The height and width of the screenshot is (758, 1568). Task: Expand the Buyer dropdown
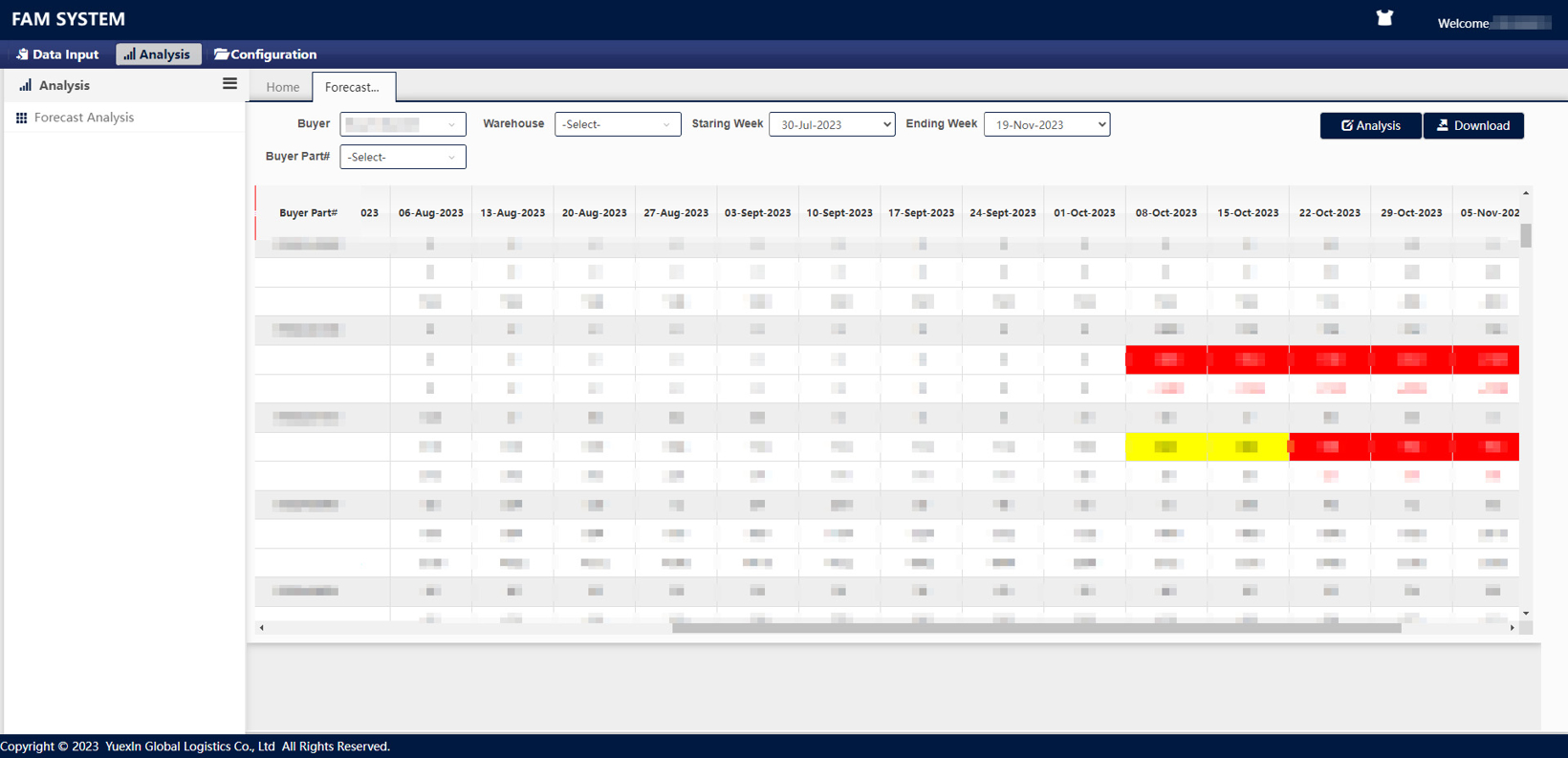pyautogui.click(x=403, y=124)
